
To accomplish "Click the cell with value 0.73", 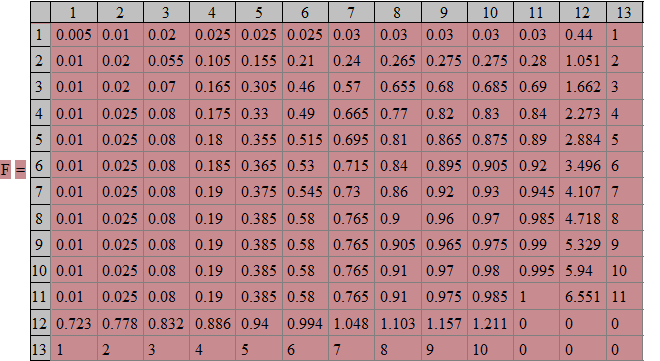I will tap(351, 191).
